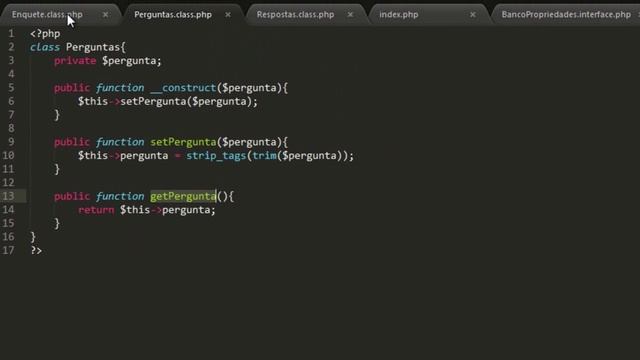Open the BancoPropriedades.interface.php tab

(x=566, y=15)
